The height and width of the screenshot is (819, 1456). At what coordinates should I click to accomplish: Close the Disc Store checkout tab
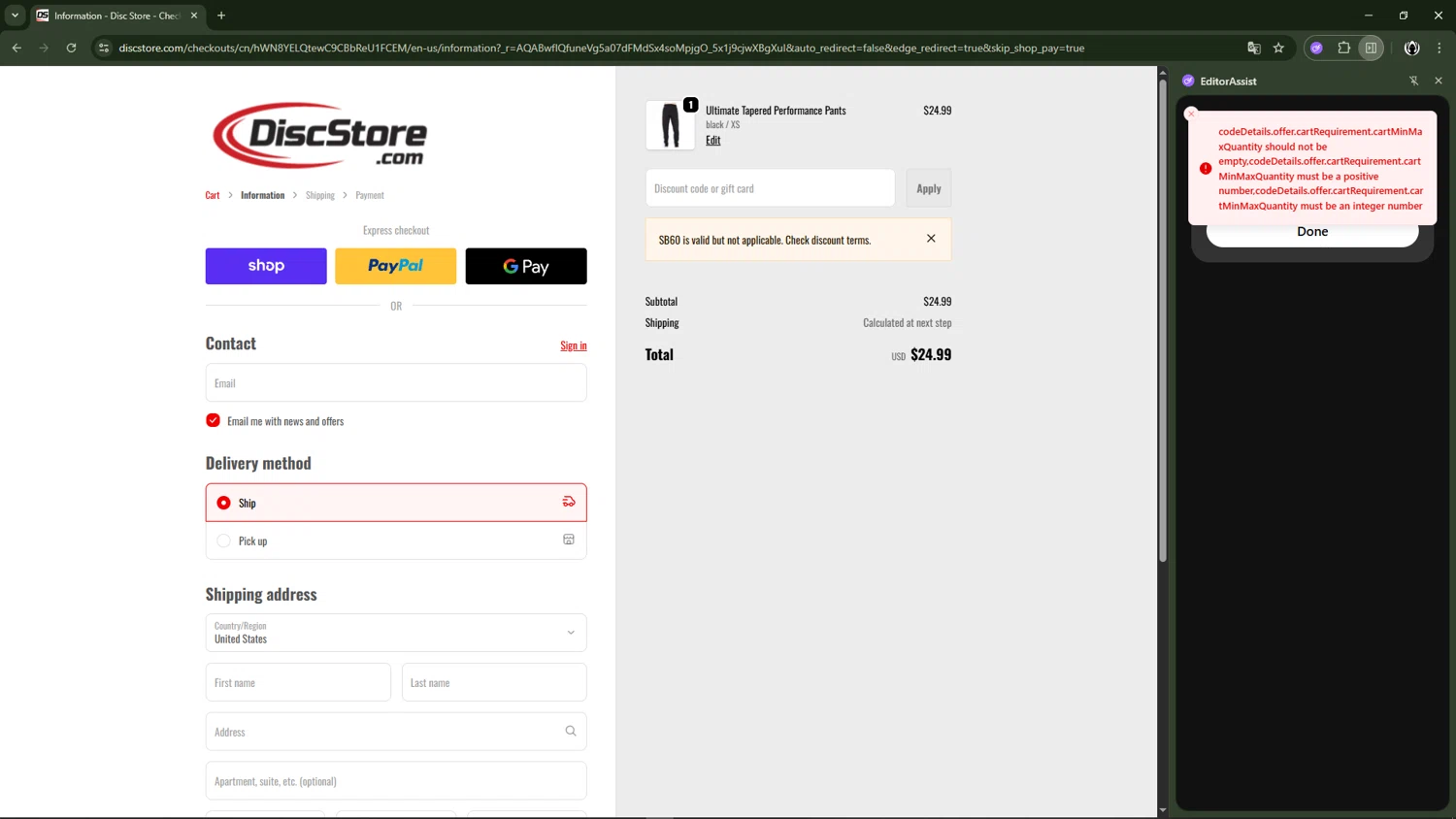coord(194,16)
